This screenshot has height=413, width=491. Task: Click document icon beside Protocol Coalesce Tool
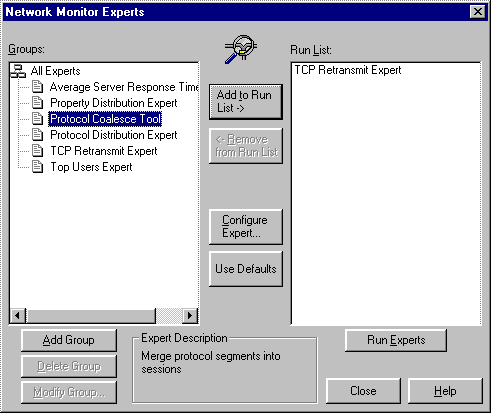[37, 119]
